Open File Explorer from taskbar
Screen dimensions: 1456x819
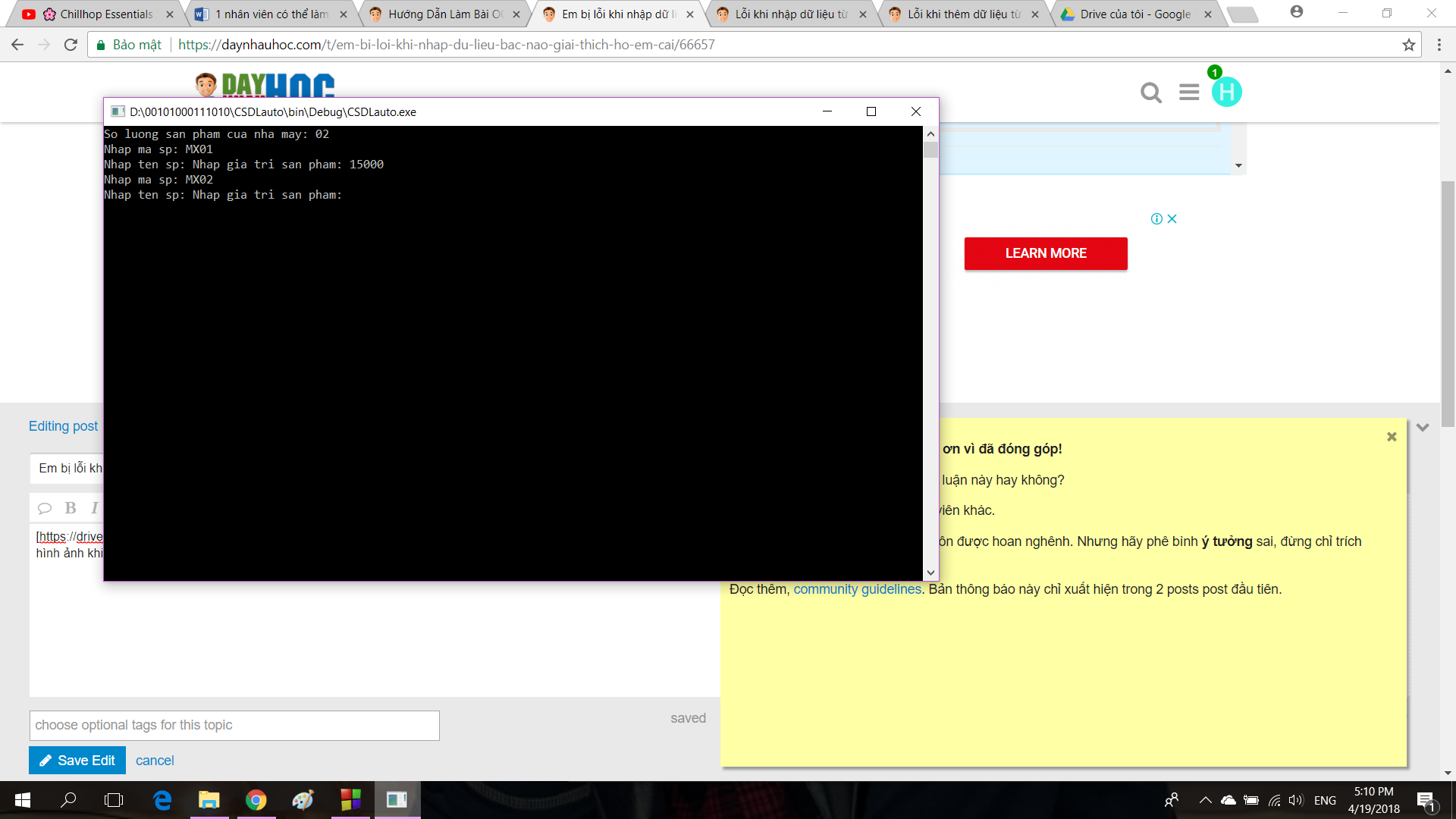209,800
